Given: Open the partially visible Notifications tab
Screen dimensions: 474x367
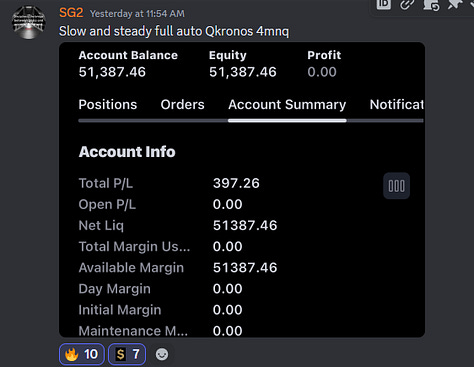Looking at the screenshot, I should 397,105.
